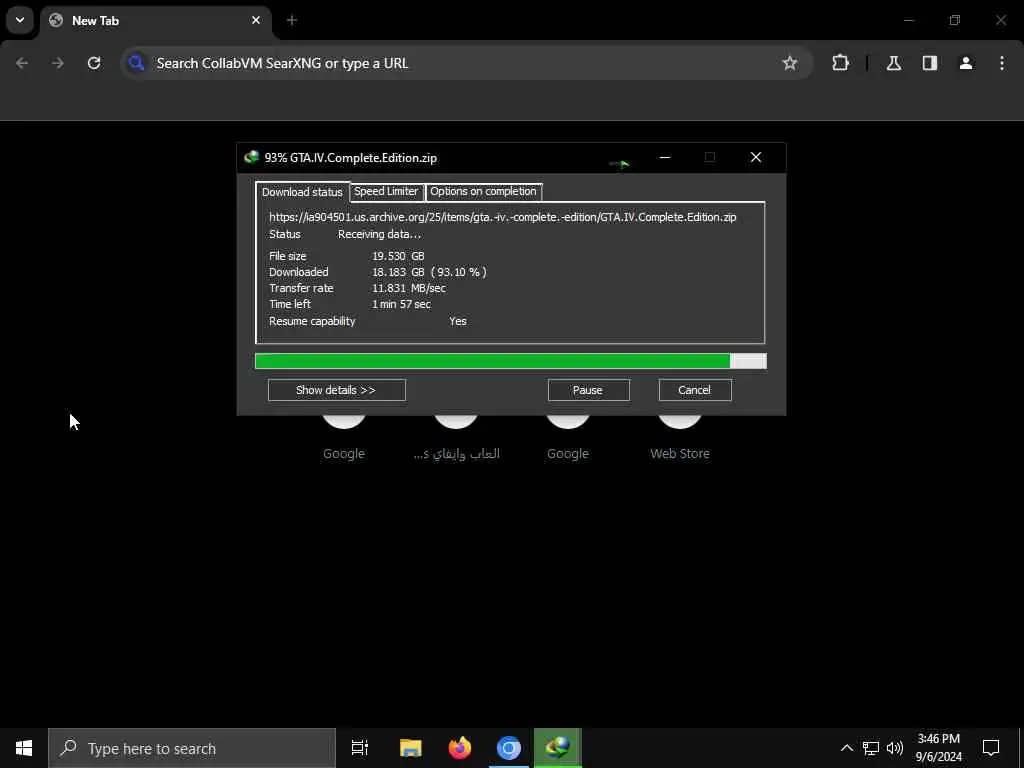The width and height of the screenshot is (1024, 768).
Task: Open Chrome extensions puzzle icon
Action: 840,63
